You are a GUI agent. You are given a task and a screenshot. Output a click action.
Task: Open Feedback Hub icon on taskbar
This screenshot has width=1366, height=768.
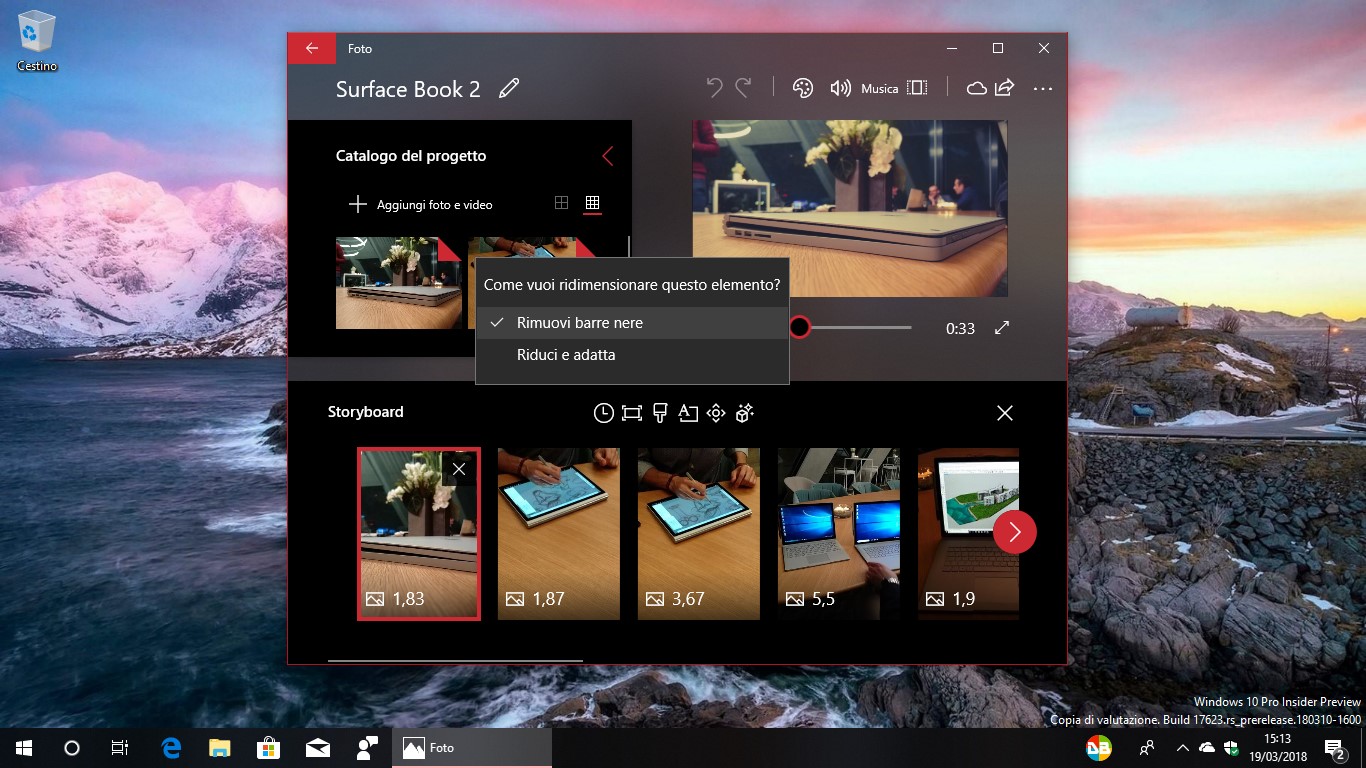click(367, 747)
